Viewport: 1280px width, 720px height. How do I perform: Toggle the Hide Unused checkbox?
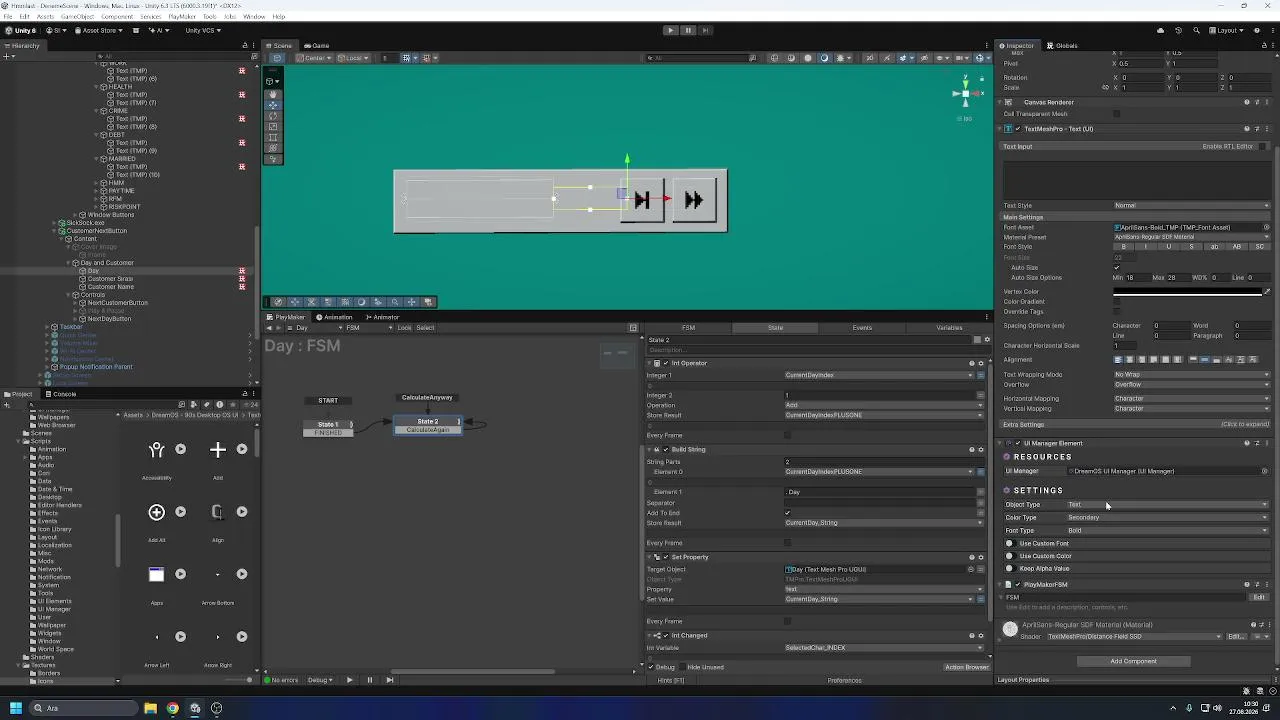(x=683, y=667)
